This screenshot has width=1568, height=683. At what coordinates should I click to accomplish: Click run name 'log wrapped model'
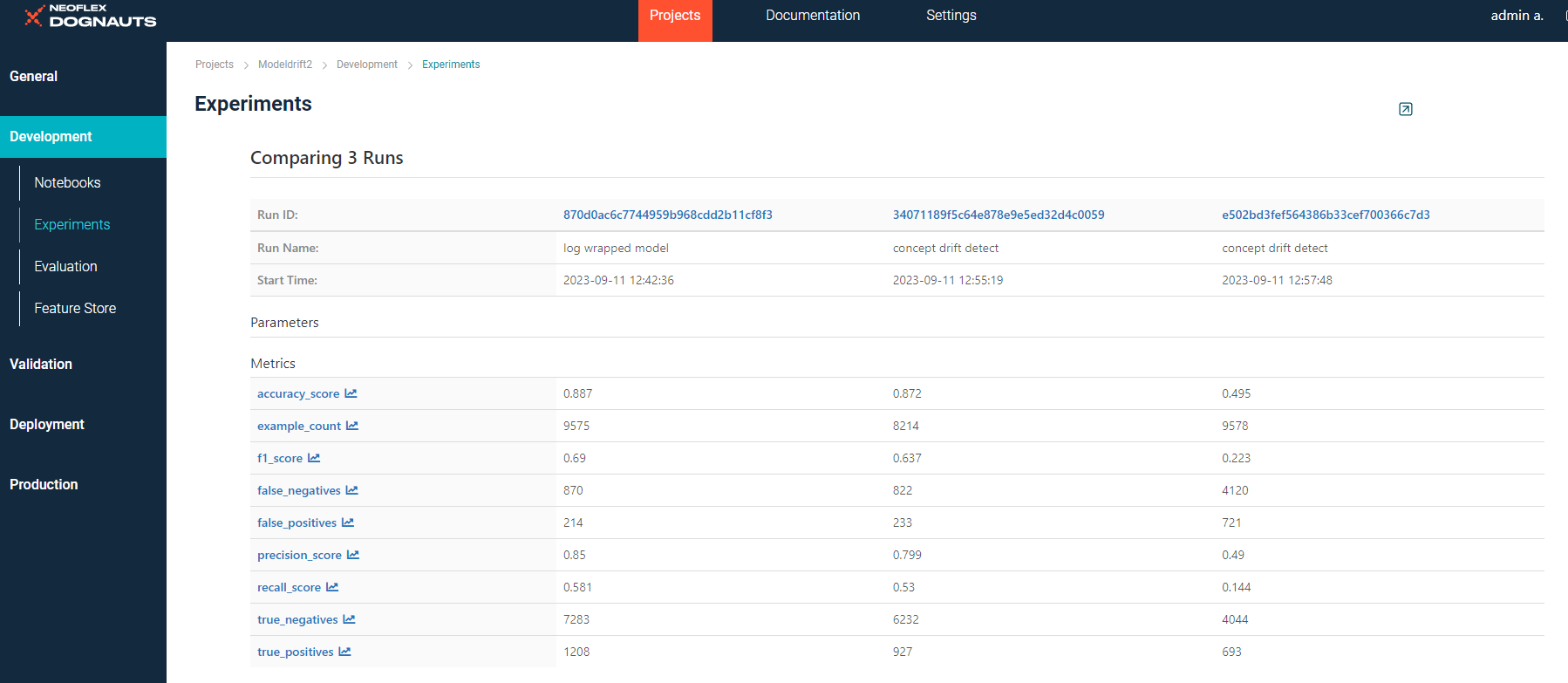tap(616, 248)
